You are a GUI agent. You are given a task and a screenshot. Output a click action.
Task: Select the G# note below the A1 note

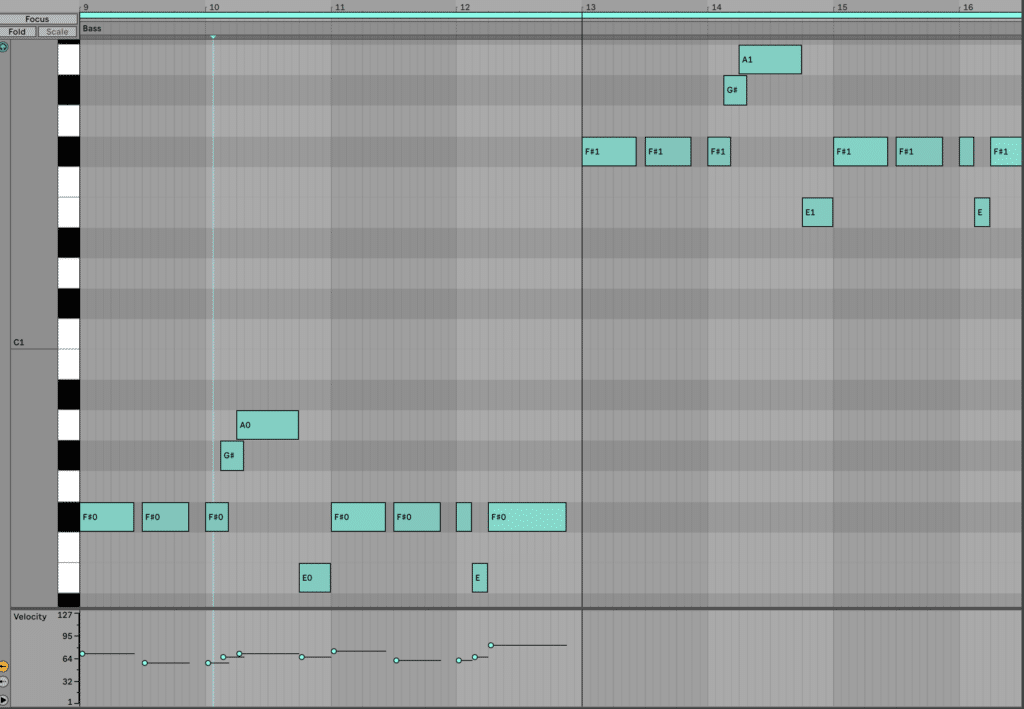click(735, 90)
